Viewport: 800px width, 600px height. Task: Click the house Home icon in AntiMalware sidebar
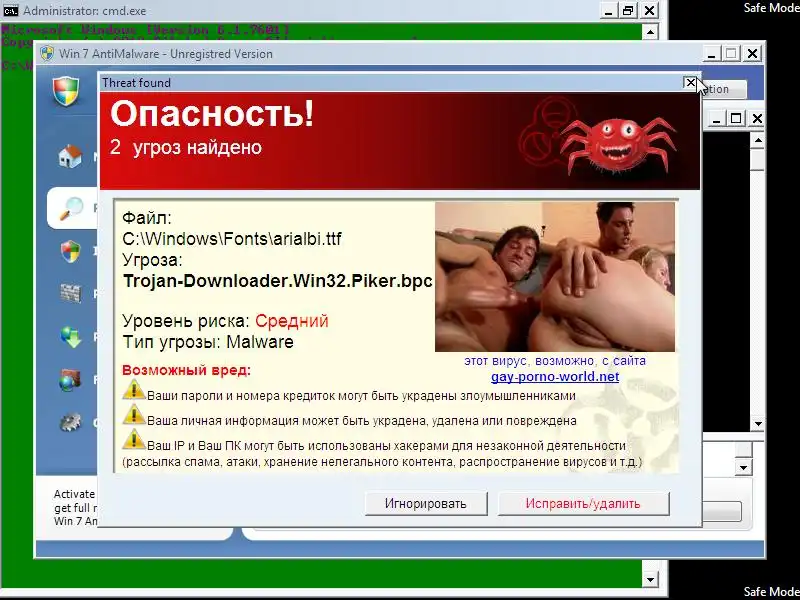70,156
